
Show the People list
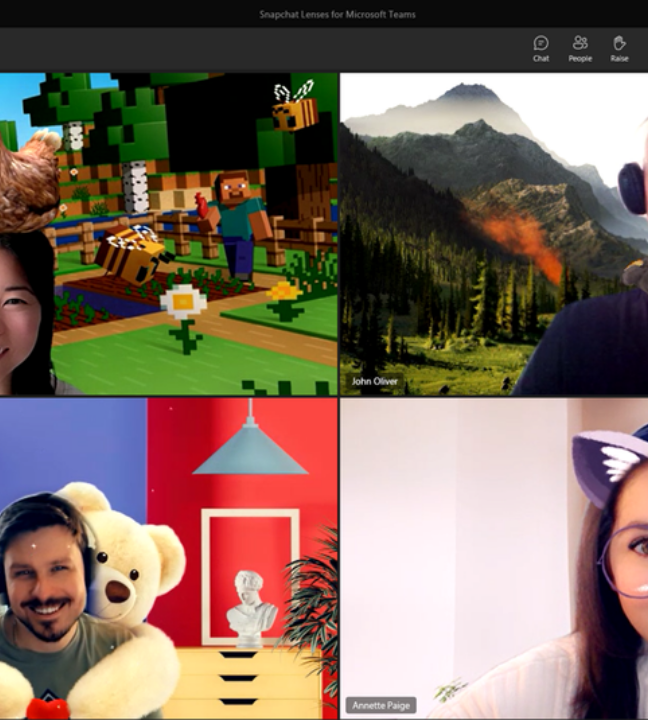[x=580, y=49]
